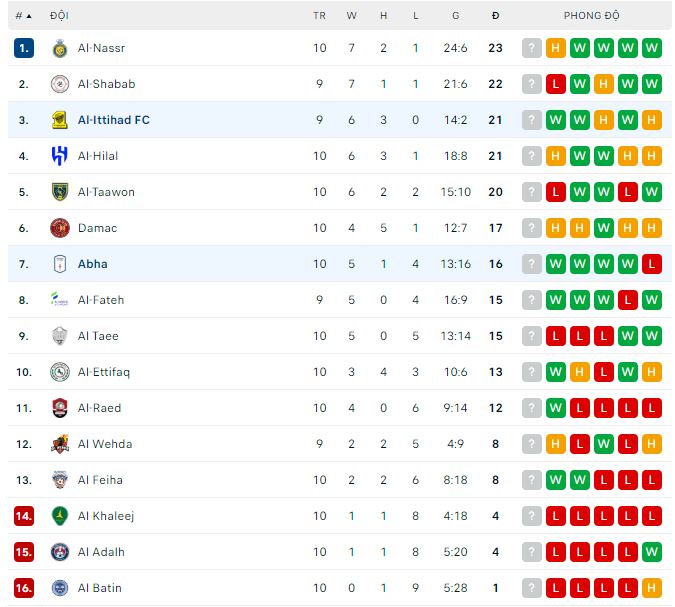Click the Al-Hilal team logo
The width and height of the screenshot is (675, 607).
coord(60,156)
